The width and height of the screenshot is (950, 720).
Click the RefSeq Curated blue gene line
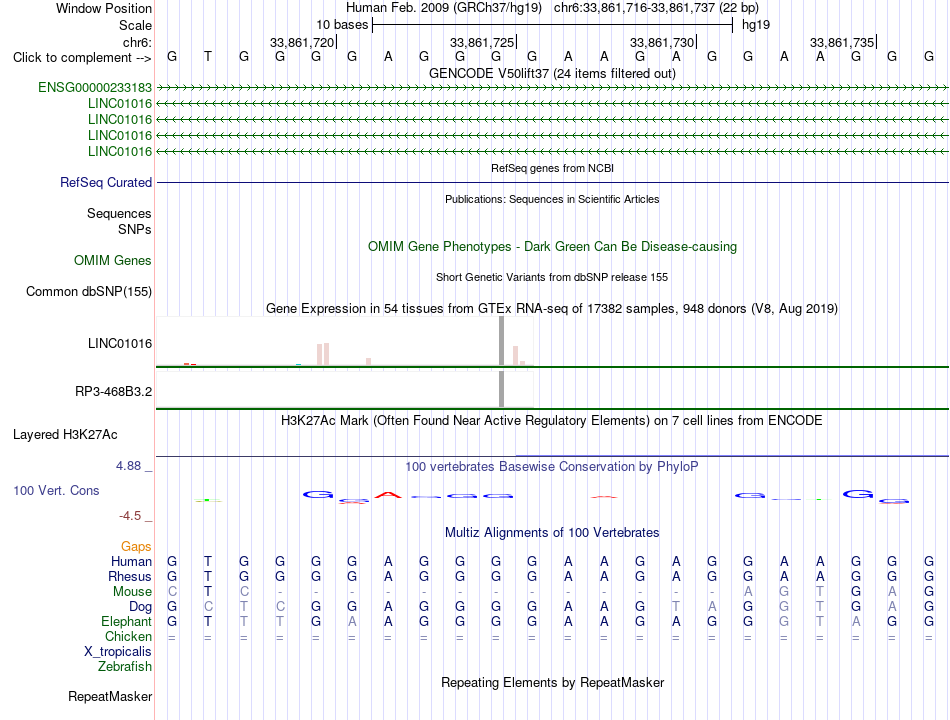552,182
